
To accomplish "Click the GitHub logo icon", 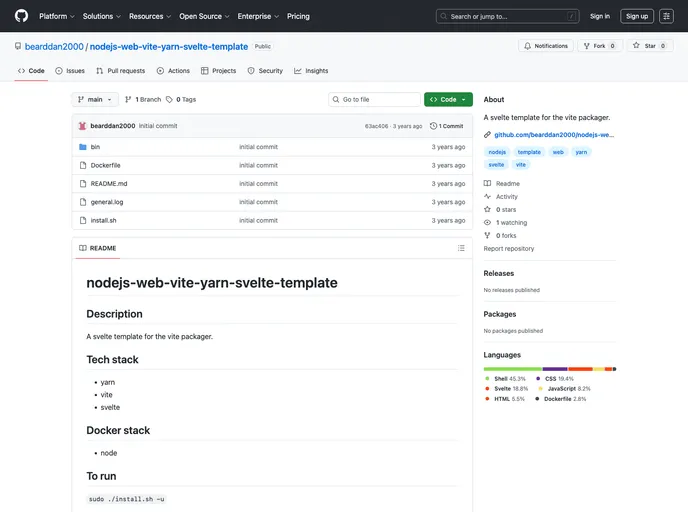I will (21, 16).
